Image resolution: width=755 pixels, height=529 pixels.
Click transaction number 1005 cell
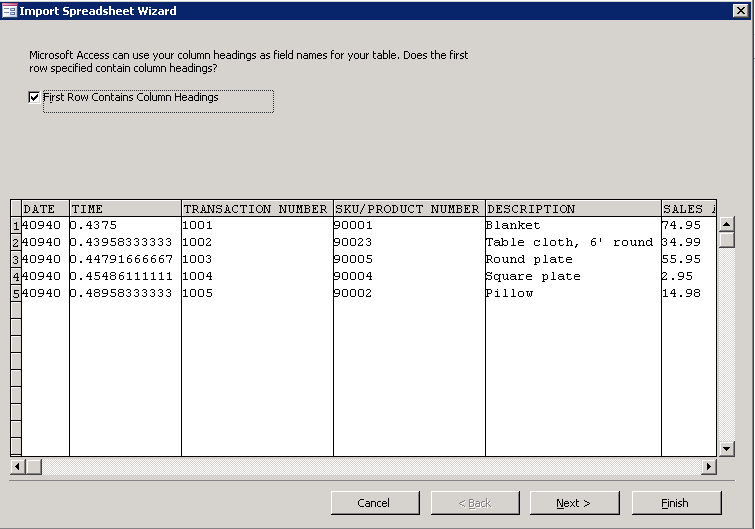257,293
